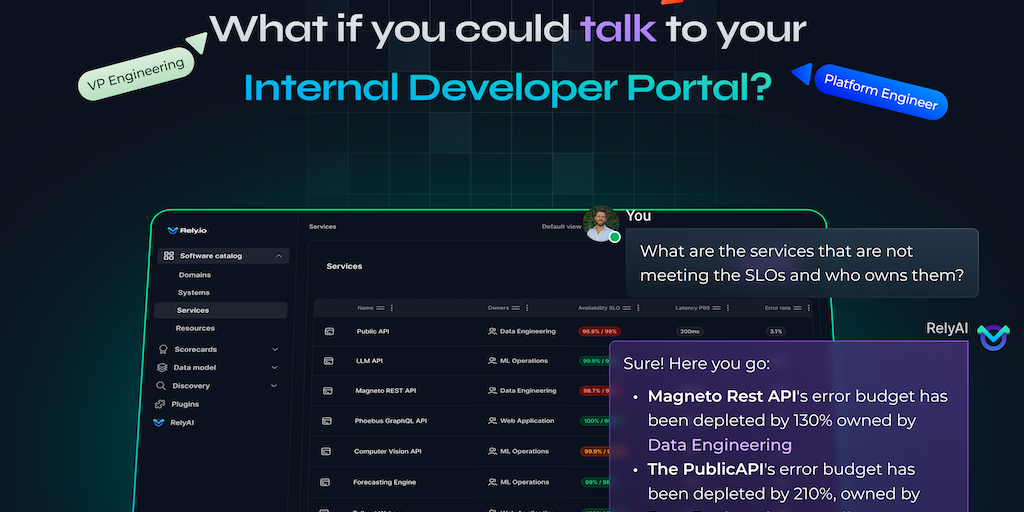Open Resources in the sidebar

coord(195,328)
